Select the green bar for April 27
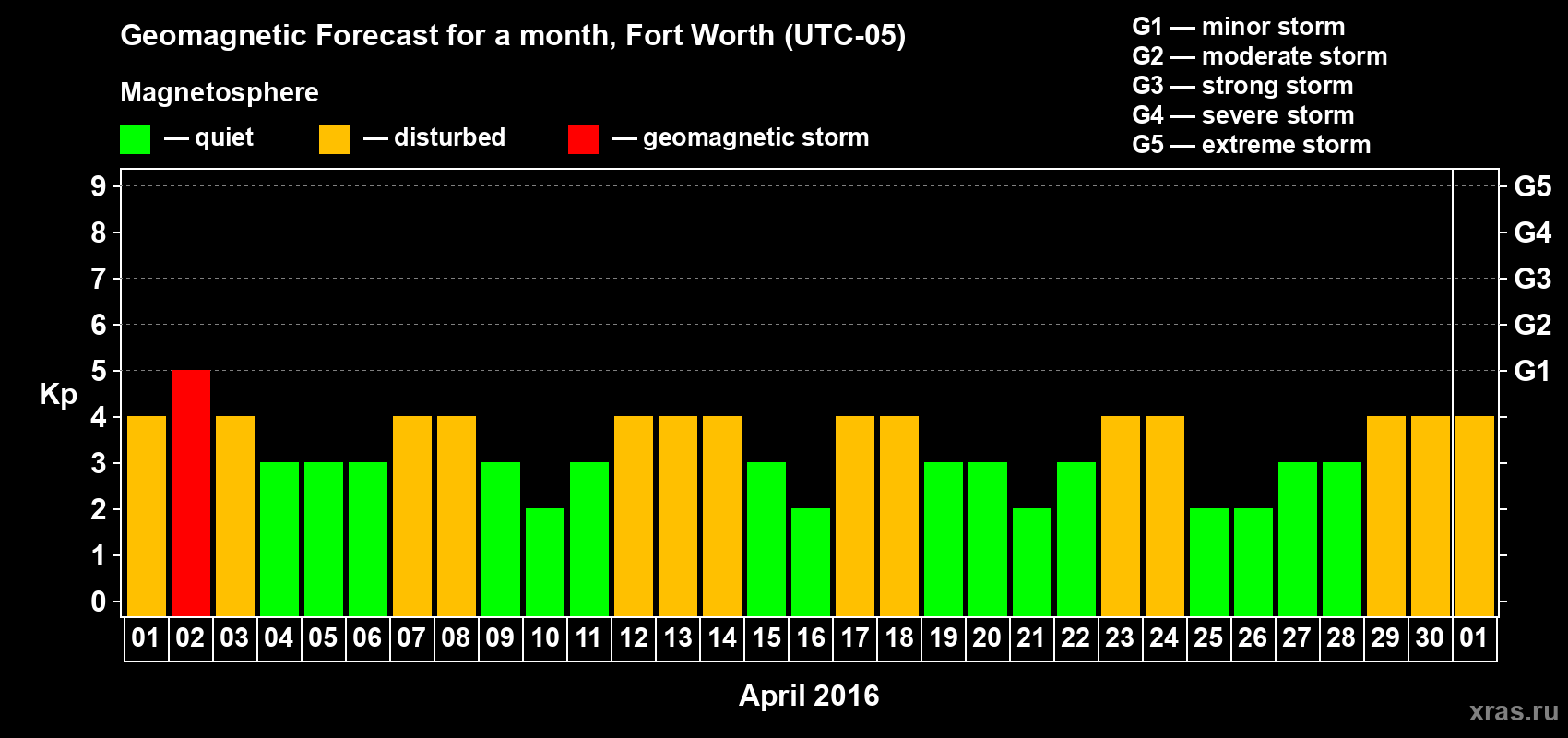Image resolution: width=1568 pixels, height=738 pixels. point(1298,539)
